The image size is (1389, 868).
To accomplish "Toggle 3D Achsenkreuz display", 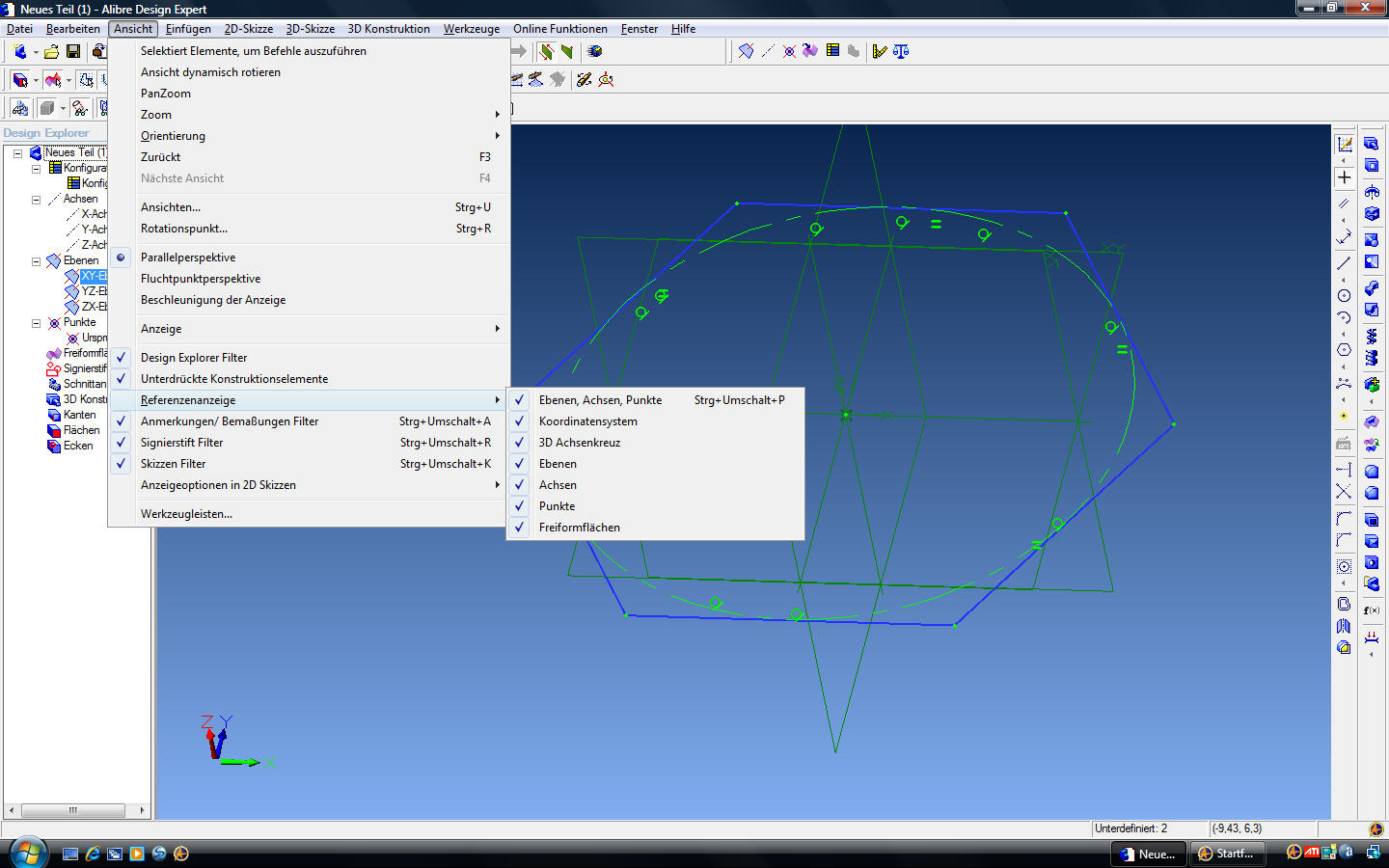I will point(655,443).
